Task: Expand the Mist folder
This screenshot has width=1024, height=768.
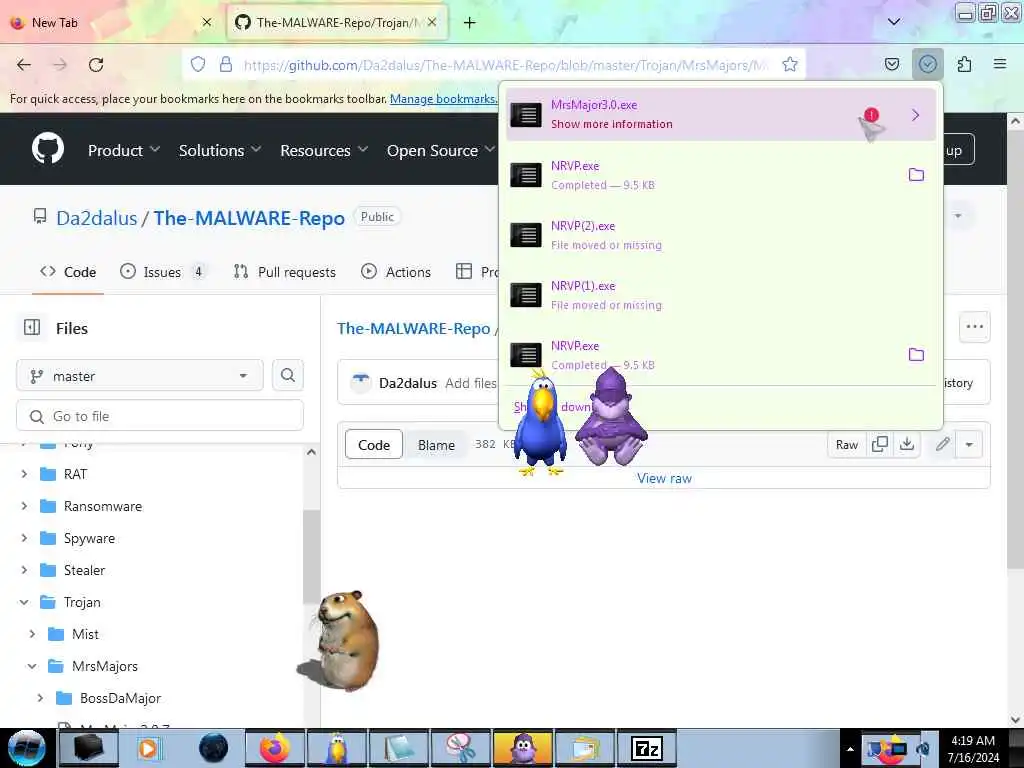Action: (33, 634)
